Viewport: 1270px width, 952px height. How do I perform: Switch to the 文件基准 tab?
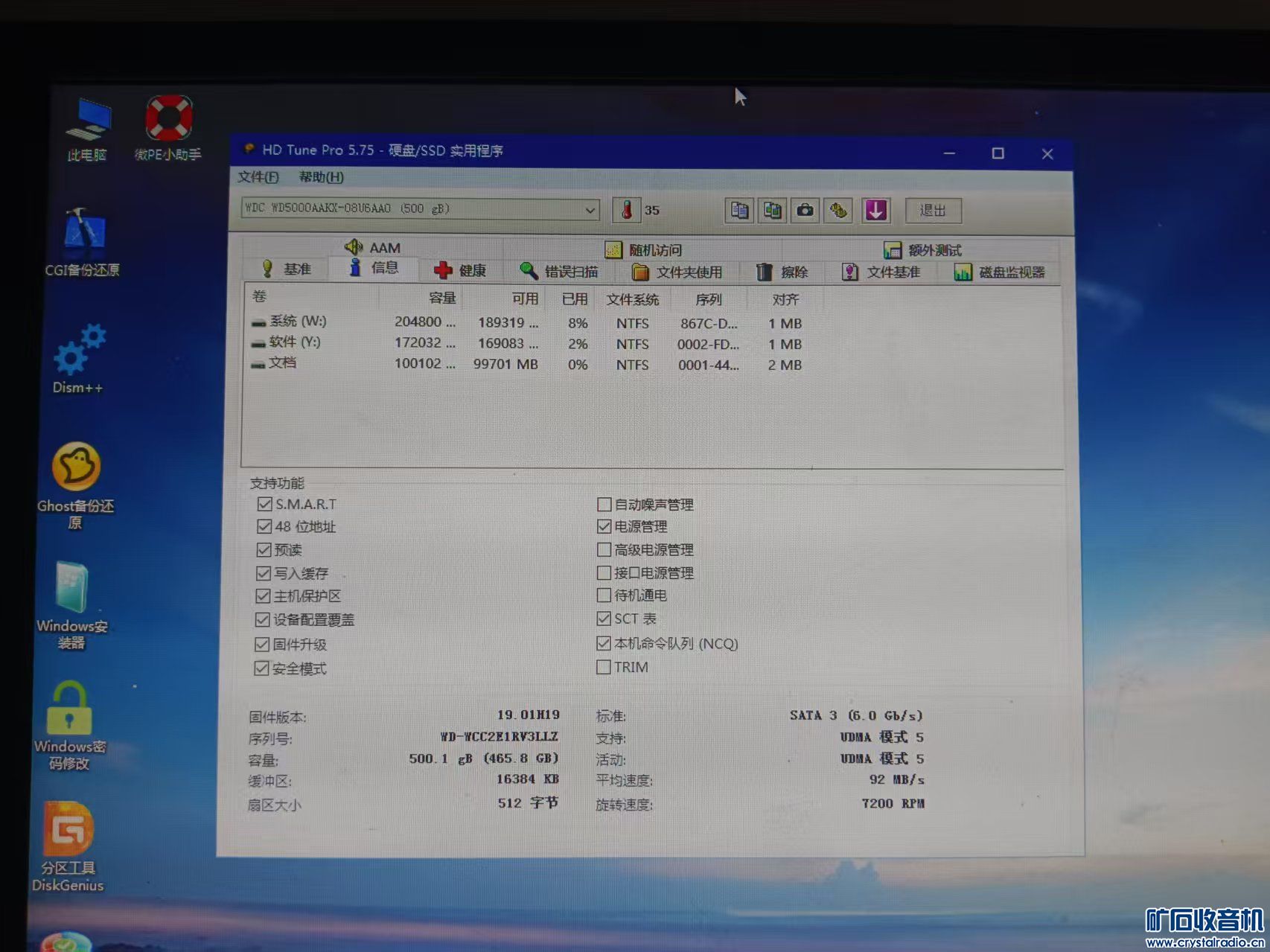[x=881, y=272]
